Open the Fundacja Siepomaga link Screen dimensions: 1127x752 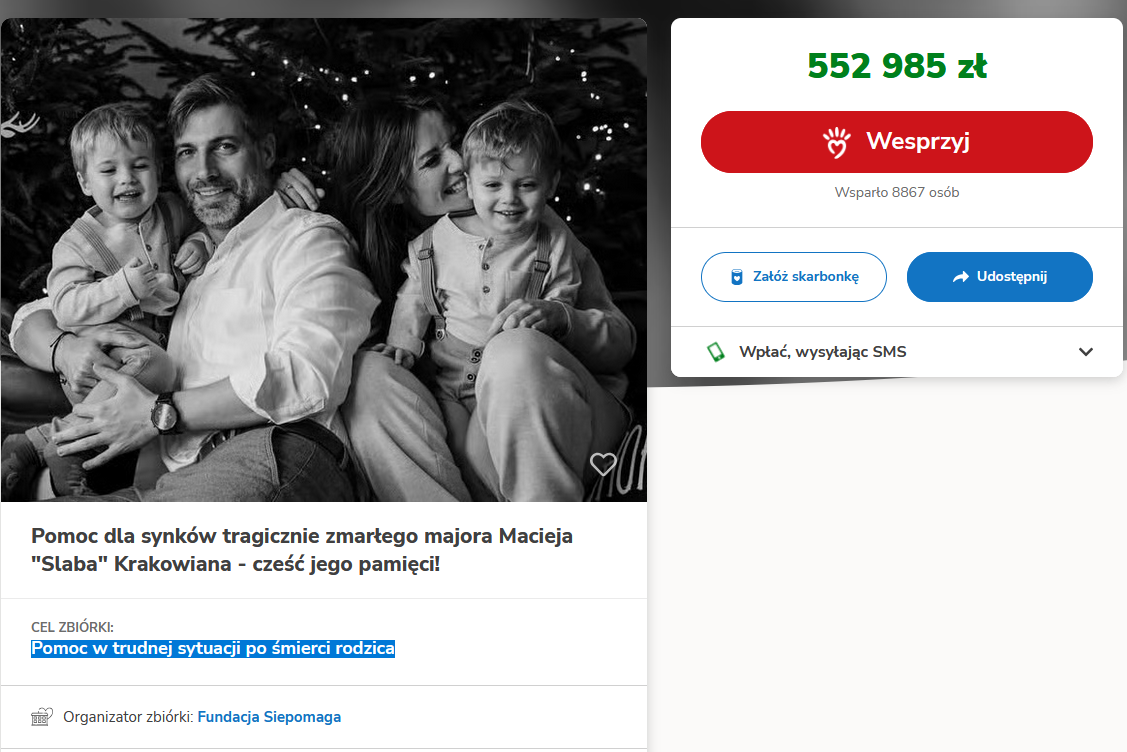click(269, 717)
